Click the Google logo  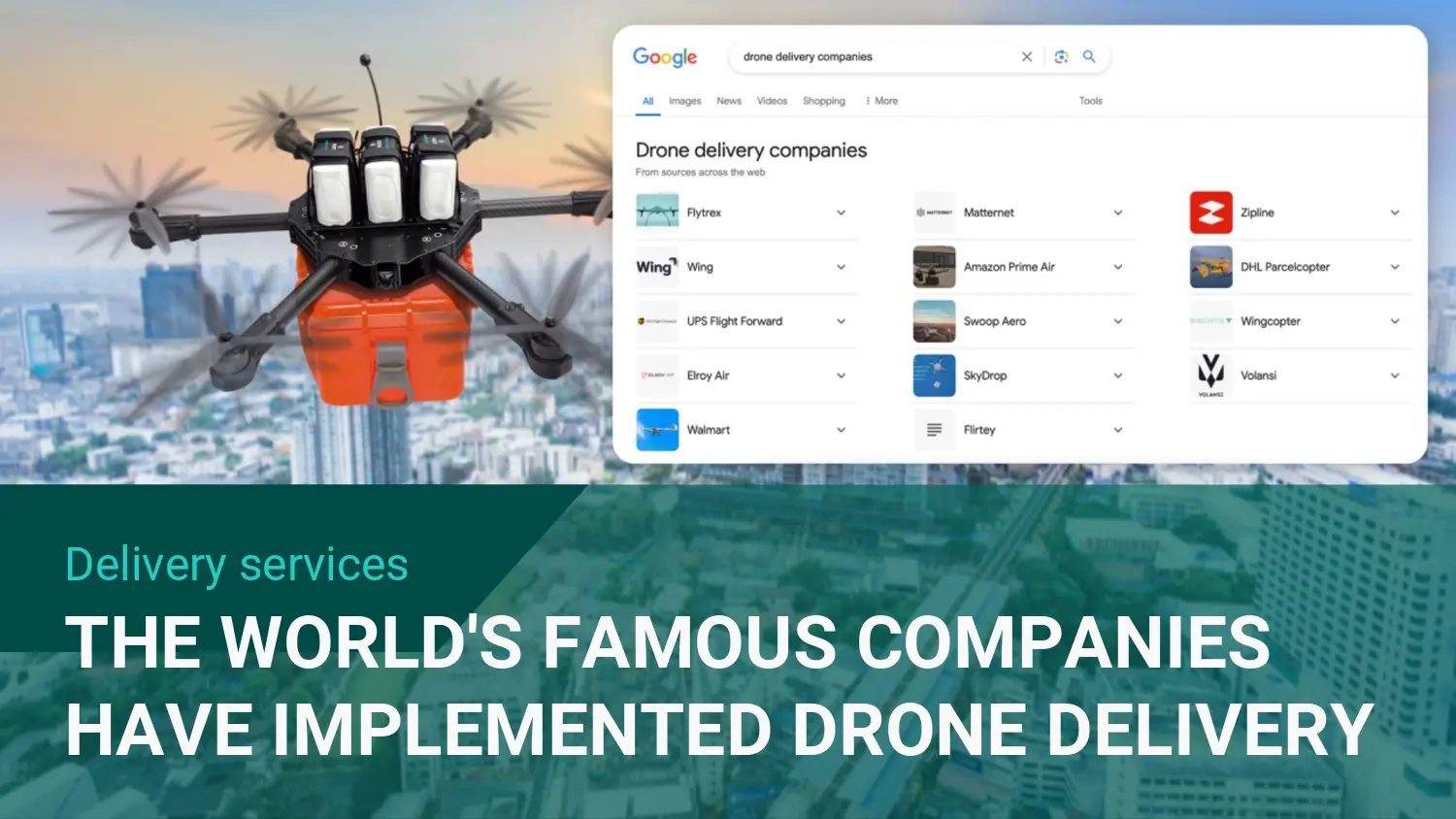coord(665,57)
